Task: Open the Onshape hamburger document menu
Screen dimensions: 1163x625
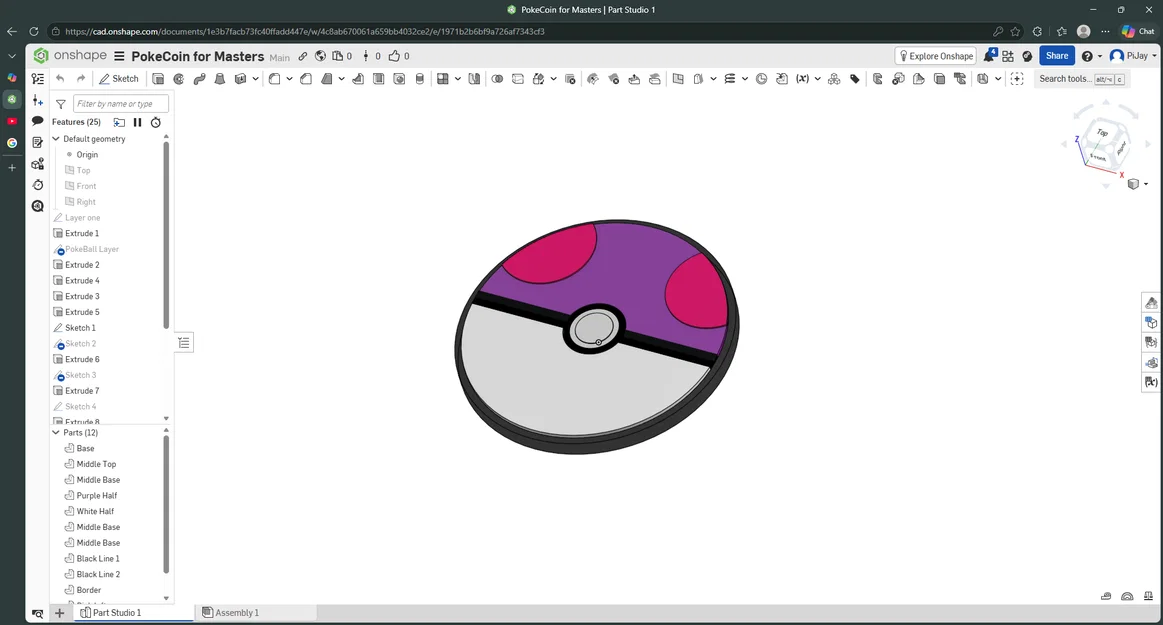Action: [x=119, y=56]
